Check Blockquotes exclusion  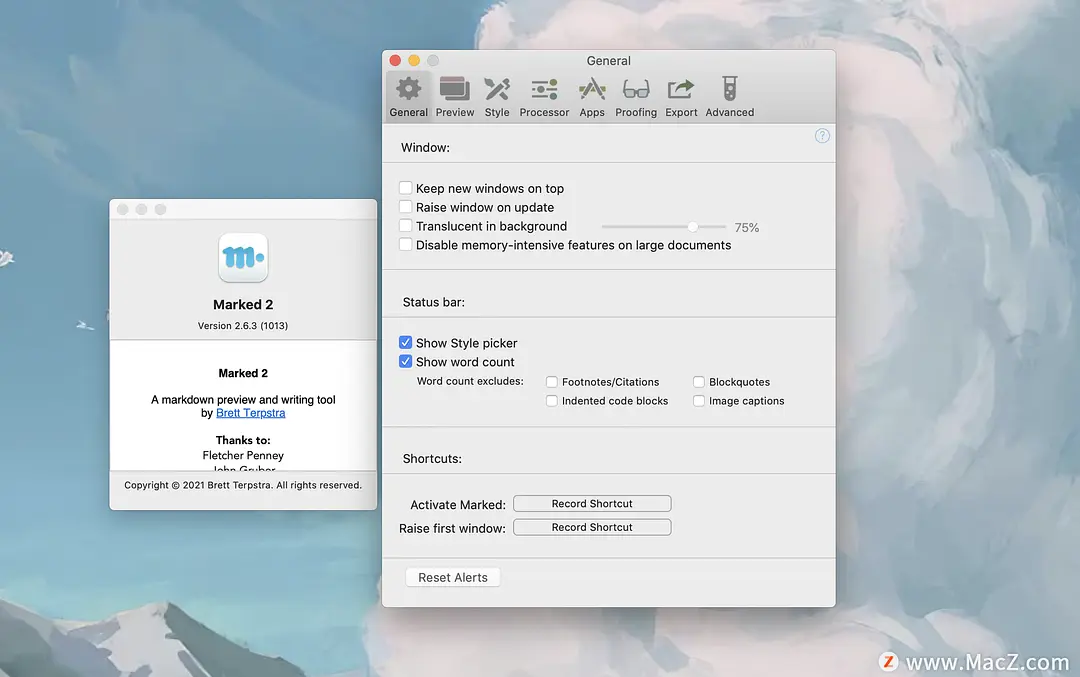tap(698, 382)
